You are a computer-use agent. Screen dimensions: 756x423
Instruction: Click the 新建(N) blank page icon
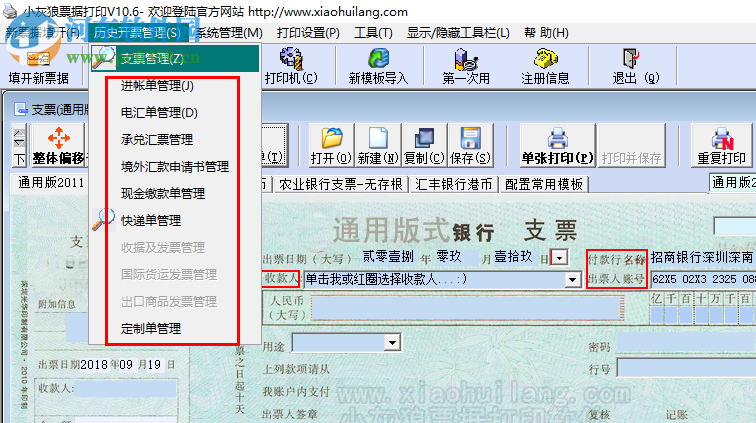(378, 138)
